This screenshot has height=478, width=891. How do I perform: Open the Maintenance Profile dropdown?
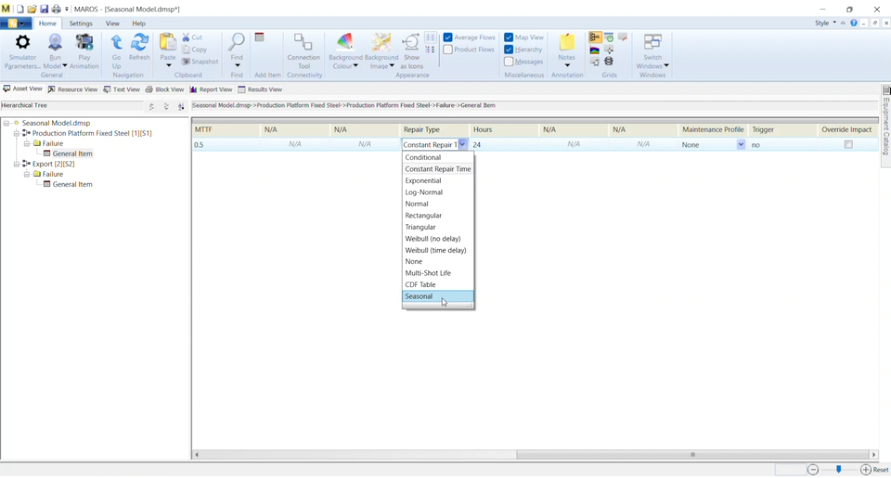[x=740, y=144]
